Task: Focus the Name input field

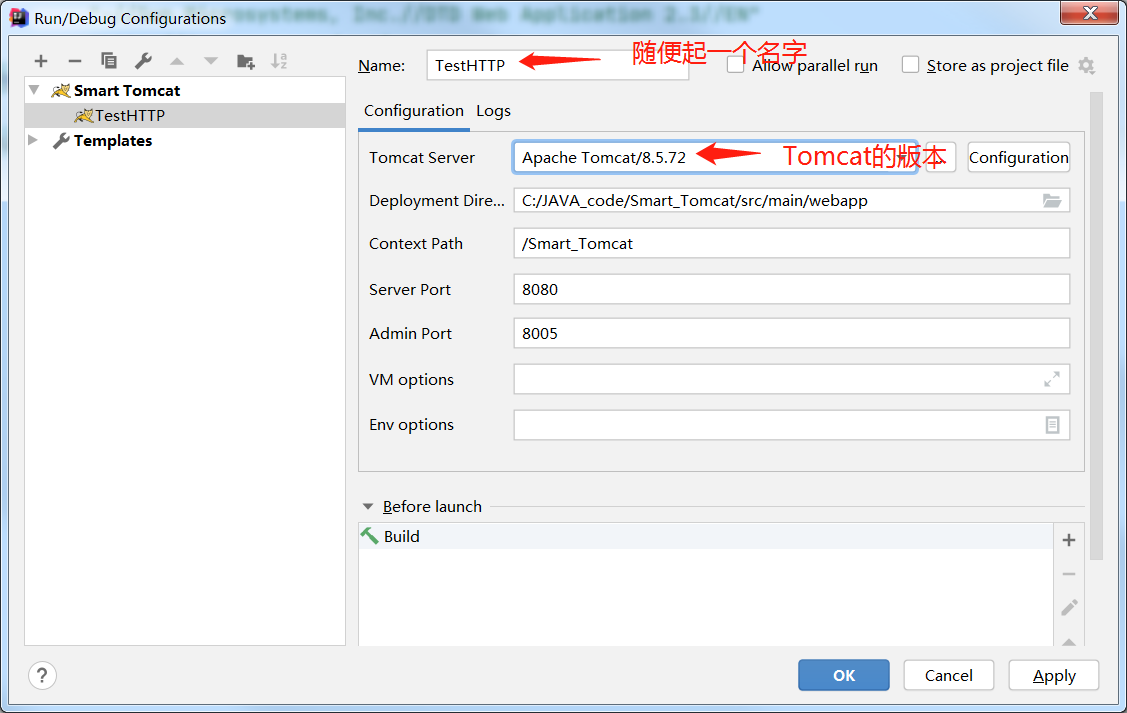Action: click(557, 65)
